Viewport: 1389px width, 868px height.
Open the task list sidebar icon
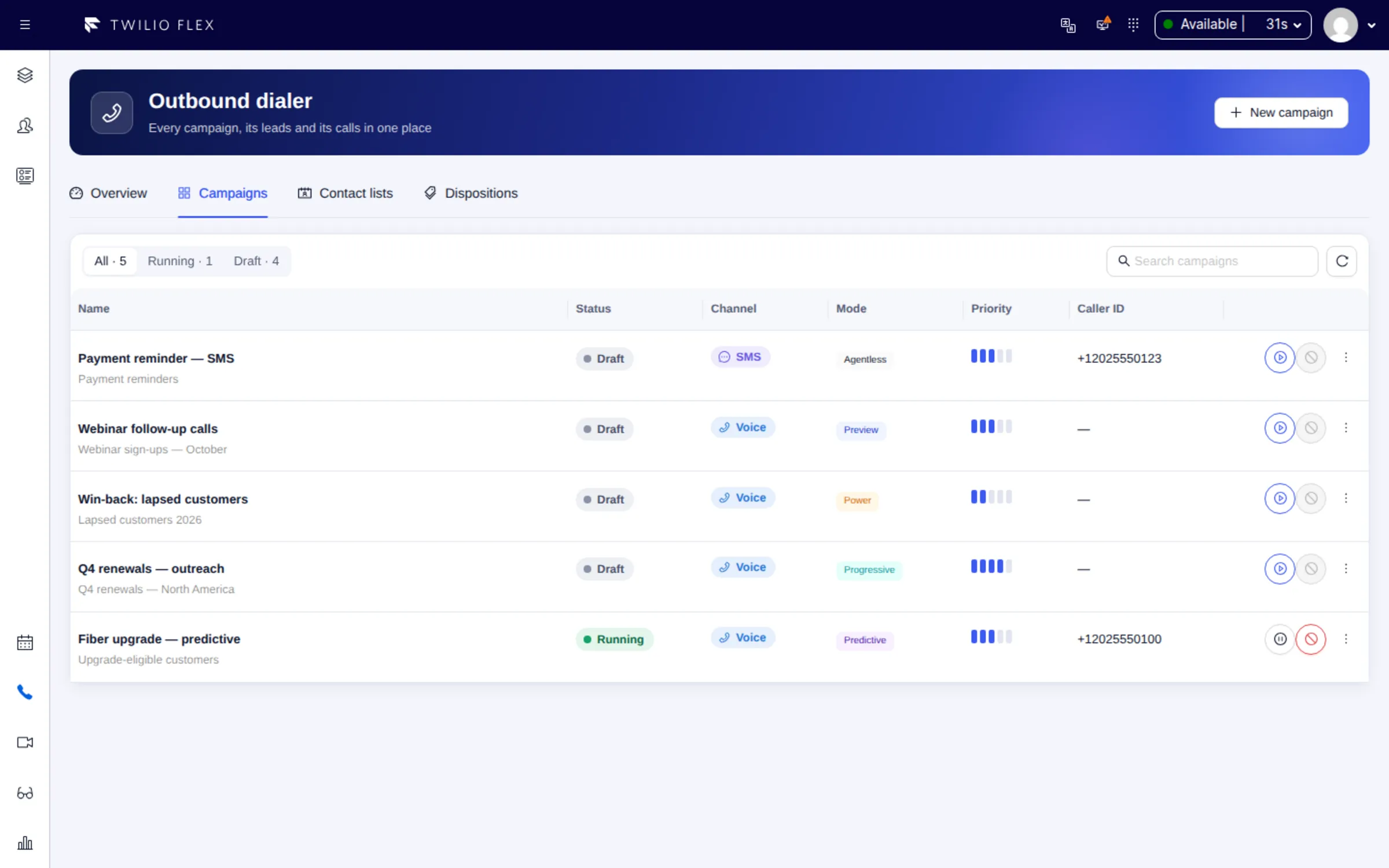click(x=25, y=176)
